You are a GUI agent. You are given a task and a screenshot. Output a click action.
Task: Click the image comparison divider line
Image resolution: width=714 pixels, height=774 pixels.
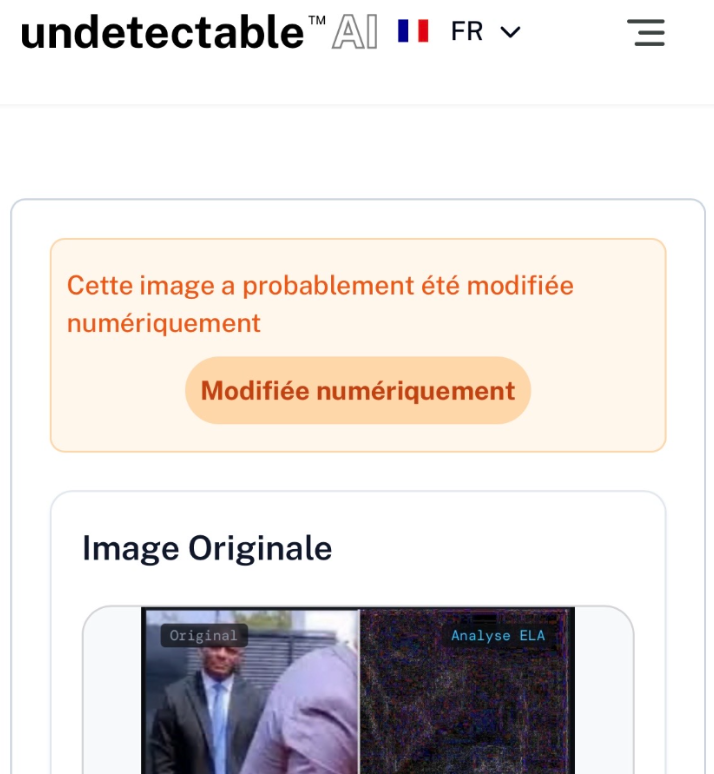(x=359, y=691)
